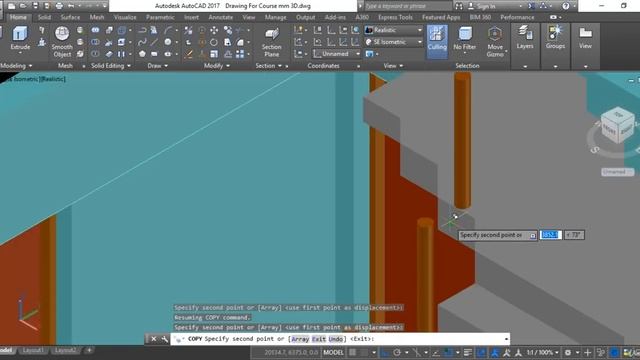Toggle the Culling selection button
Image resolution: width=640 pixels, height=360 pixels.
(437, 42)
